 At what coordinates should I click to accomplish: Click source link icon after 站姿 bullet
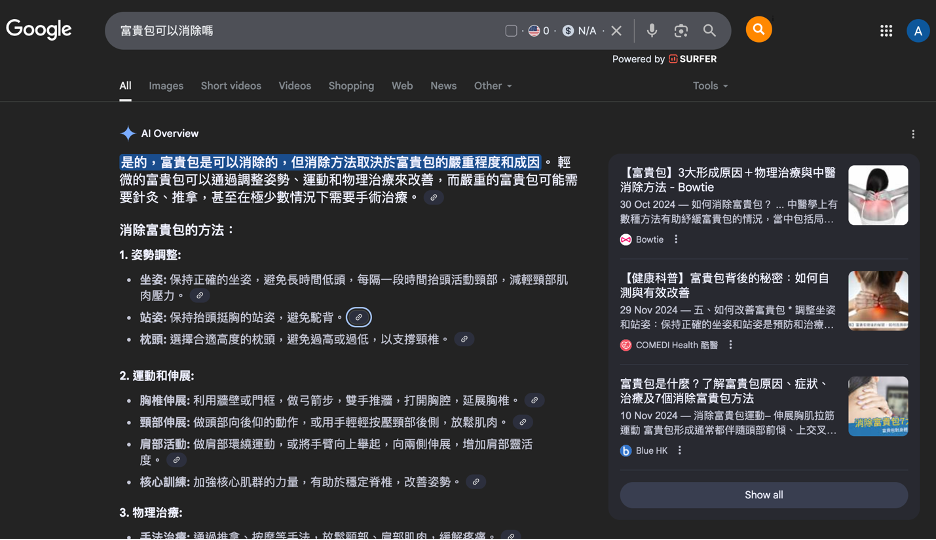pyautogui.click(x=359, y=317)
